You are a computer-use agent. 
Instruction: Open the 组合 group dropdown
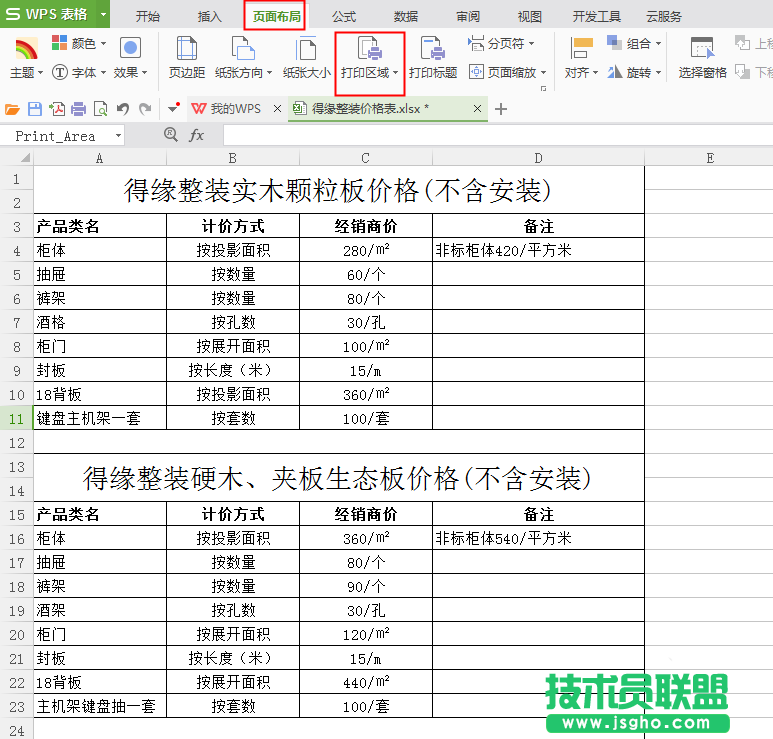point(634,43)
